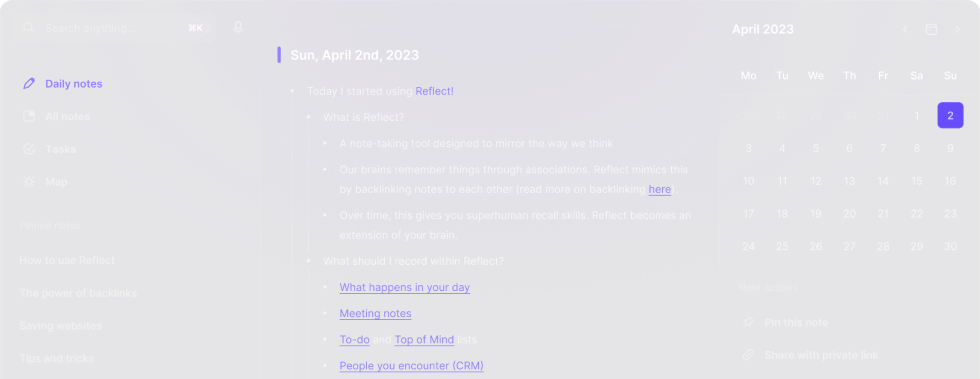The height and width of the screenshot is (379, 980).
Task: Go to previous month with left chevron
Action: coord(904,29)
